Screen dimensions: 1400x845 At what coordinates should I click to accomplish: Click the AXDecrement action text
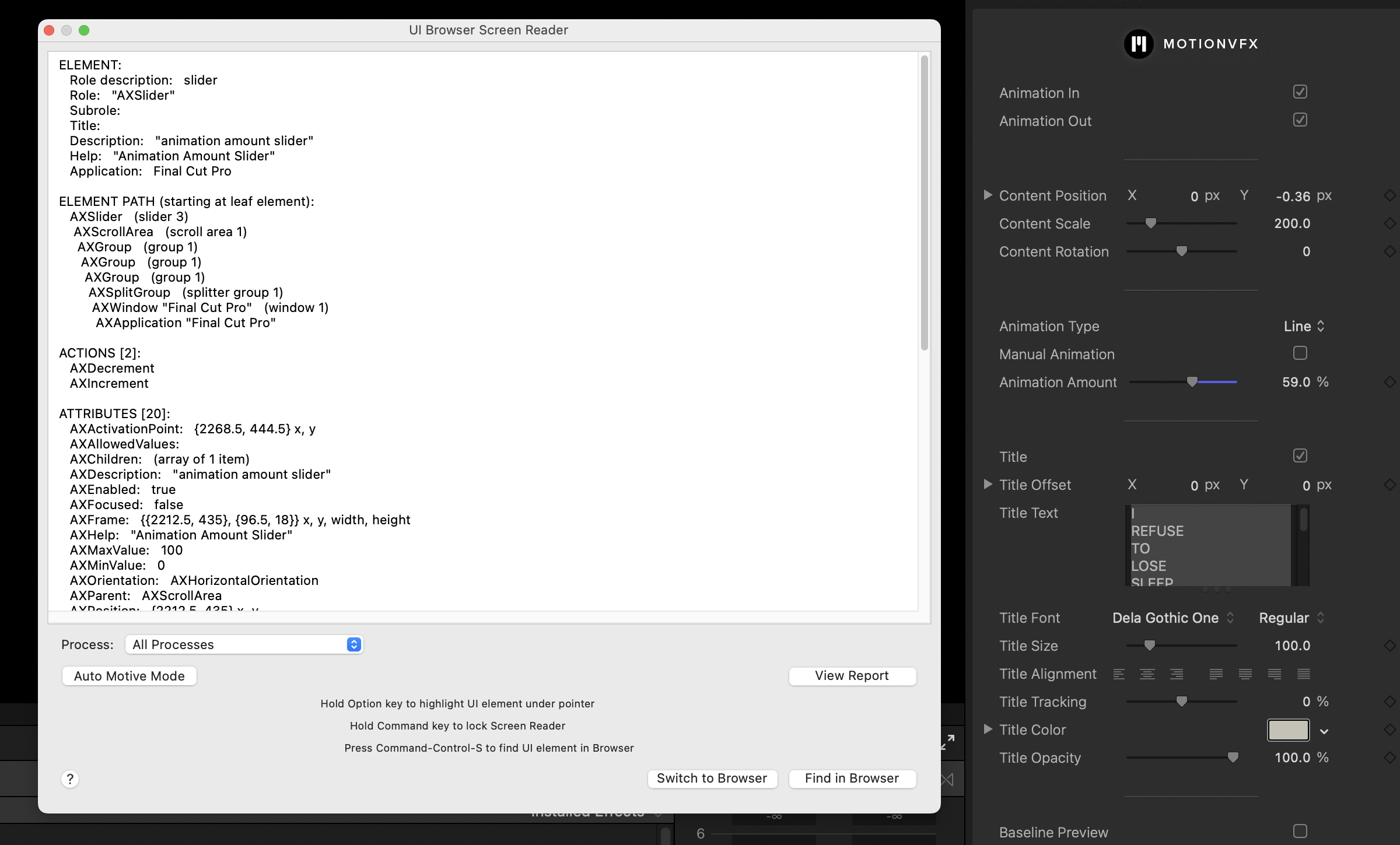(x=112, y=368)
